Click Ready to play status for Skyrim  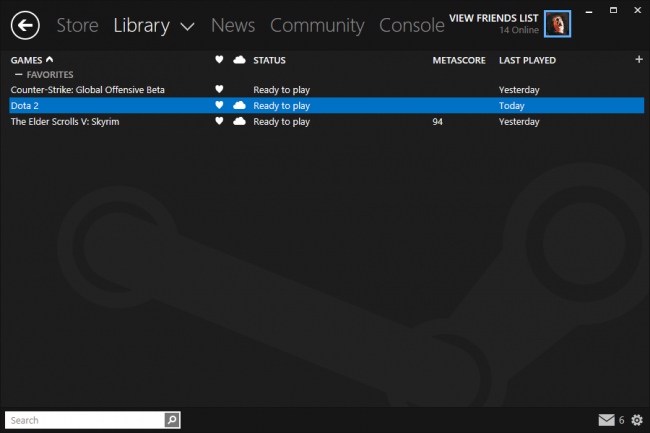[281, 122]
